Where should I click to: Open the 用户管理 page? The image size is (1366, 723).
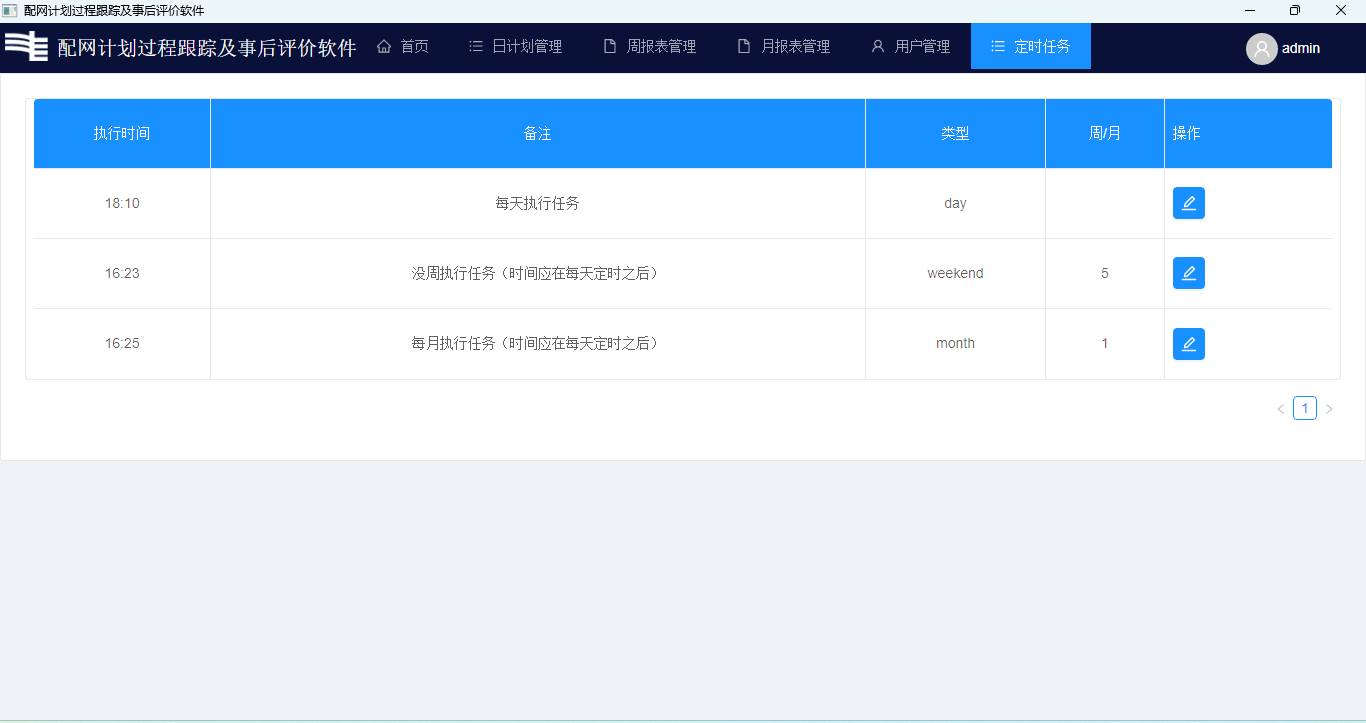910,47
